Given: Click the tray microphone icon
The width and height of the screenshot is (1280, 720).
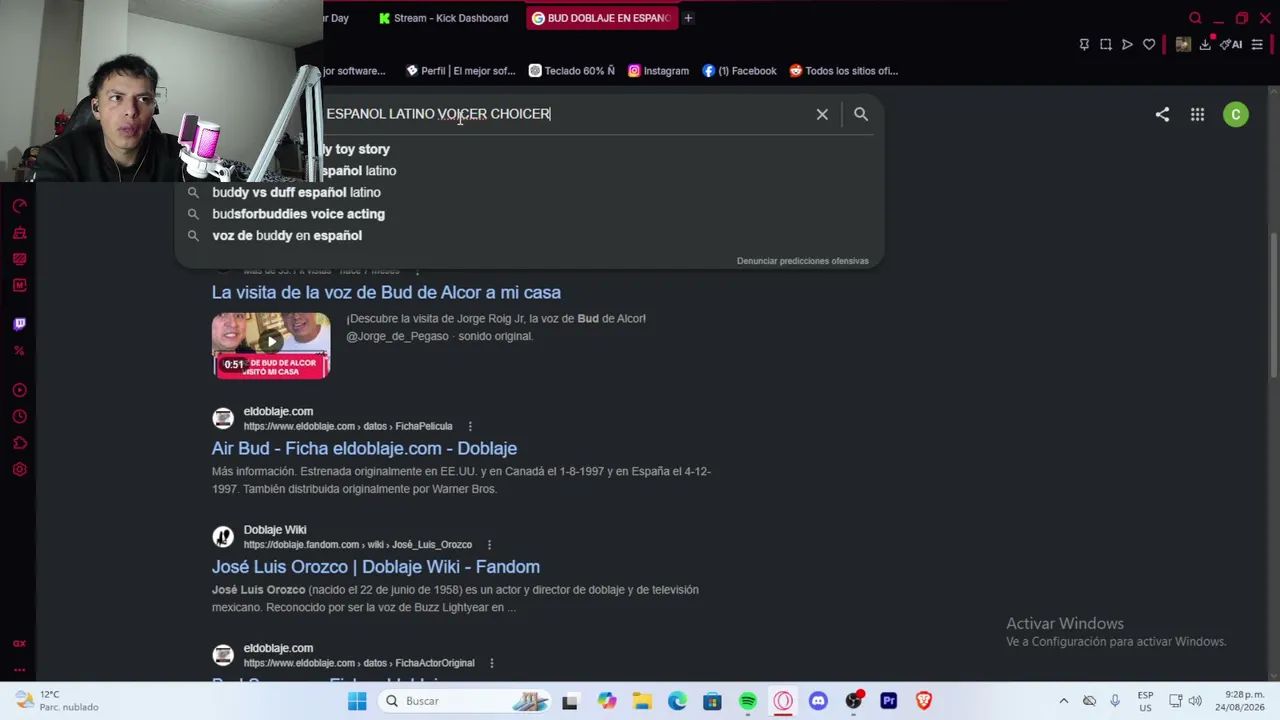Looking at the screenshot, I should pyautogui.click(x=1115, y=701).
